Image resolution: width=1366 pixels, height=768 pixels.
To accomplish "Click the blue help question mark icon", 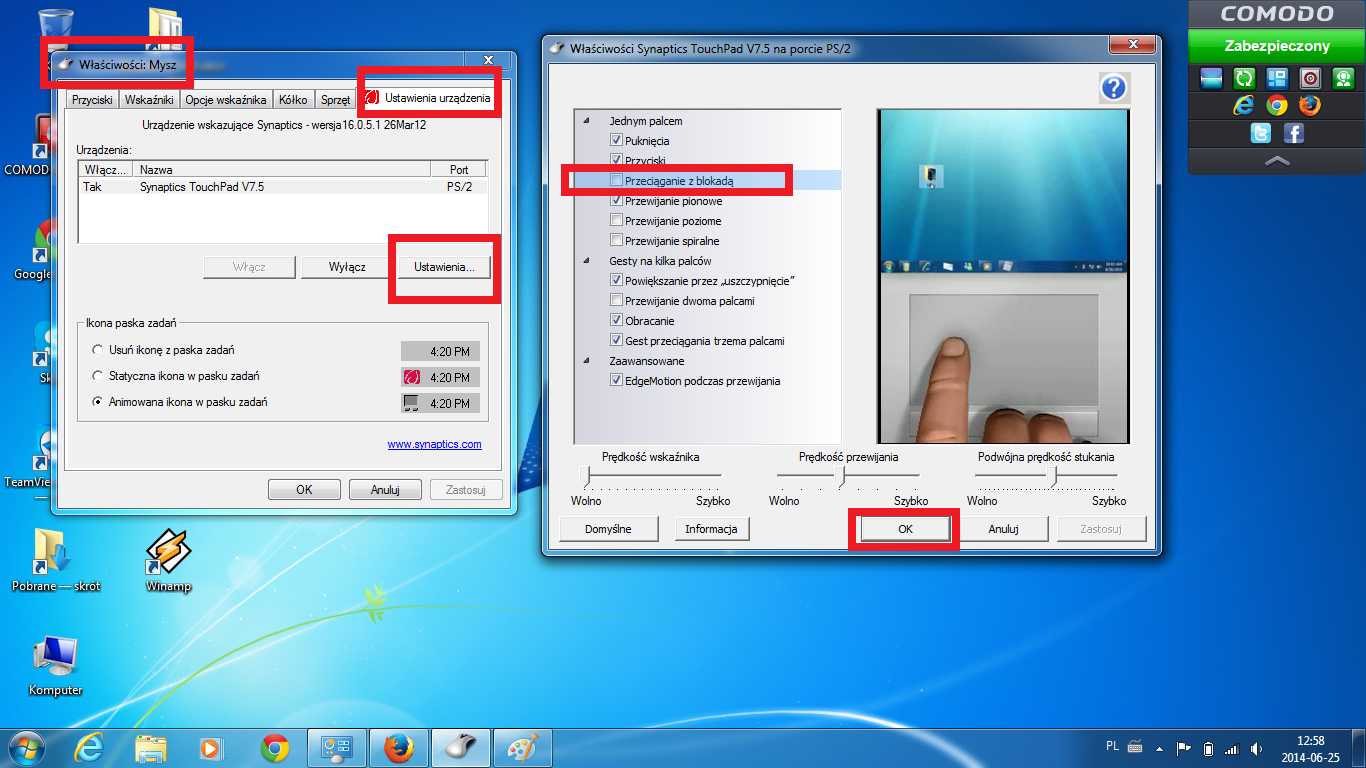I will [x=1113, y=88].
